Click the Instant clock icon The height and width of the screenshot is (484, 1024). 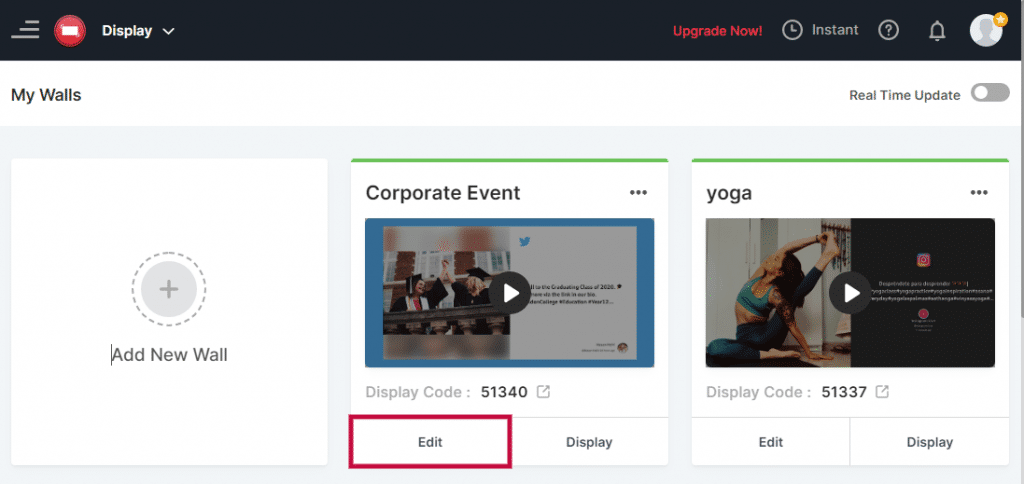point(792,30)
